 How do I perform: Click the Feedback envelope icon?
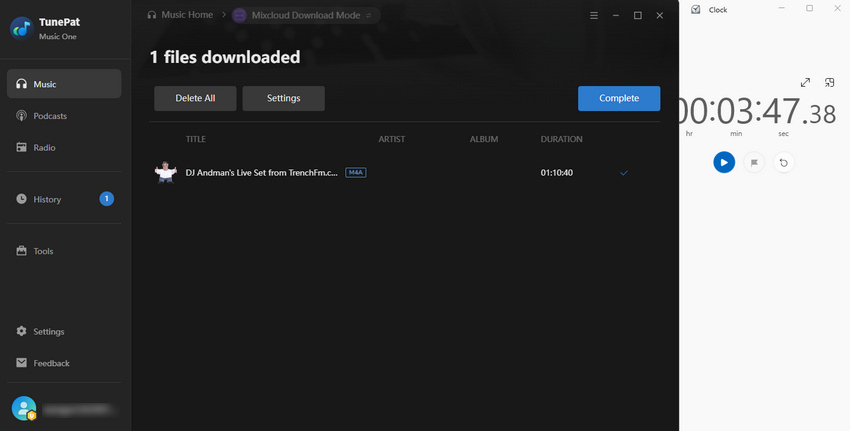pyautogui.click(x=22, y=363)
